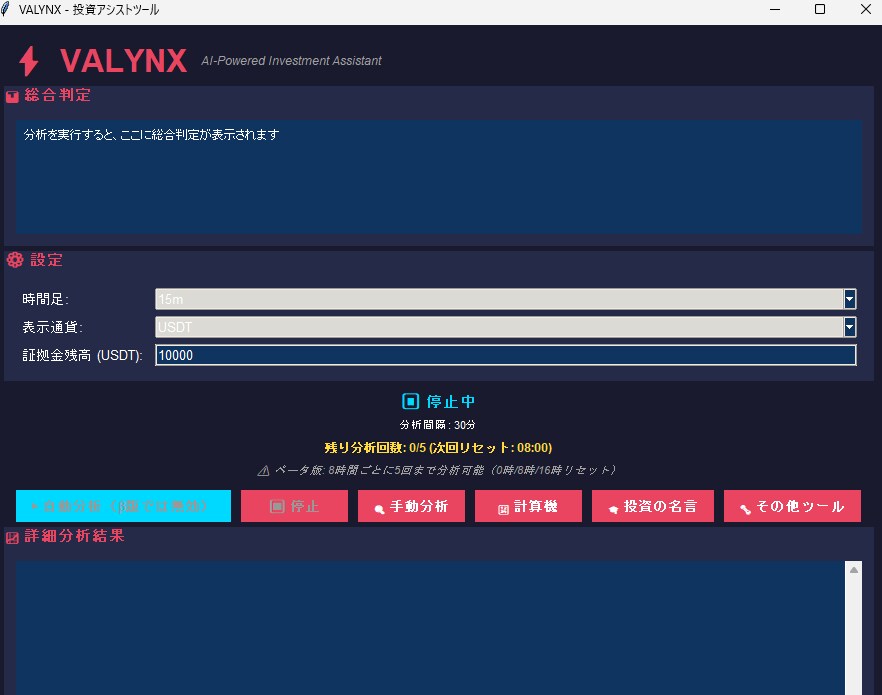Click the detail results vertical scrollbar track
The width and height of the screenshot is (882, 695).
853,638
